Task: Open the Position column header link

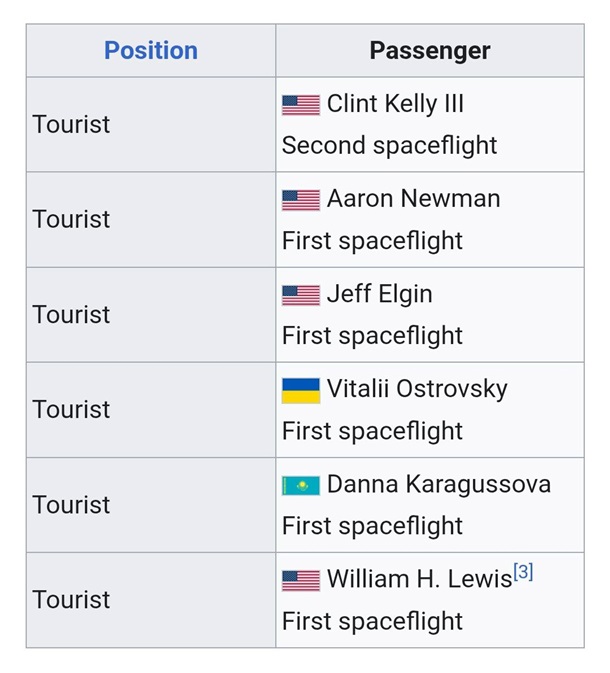Action: click(x=151, y=50)
